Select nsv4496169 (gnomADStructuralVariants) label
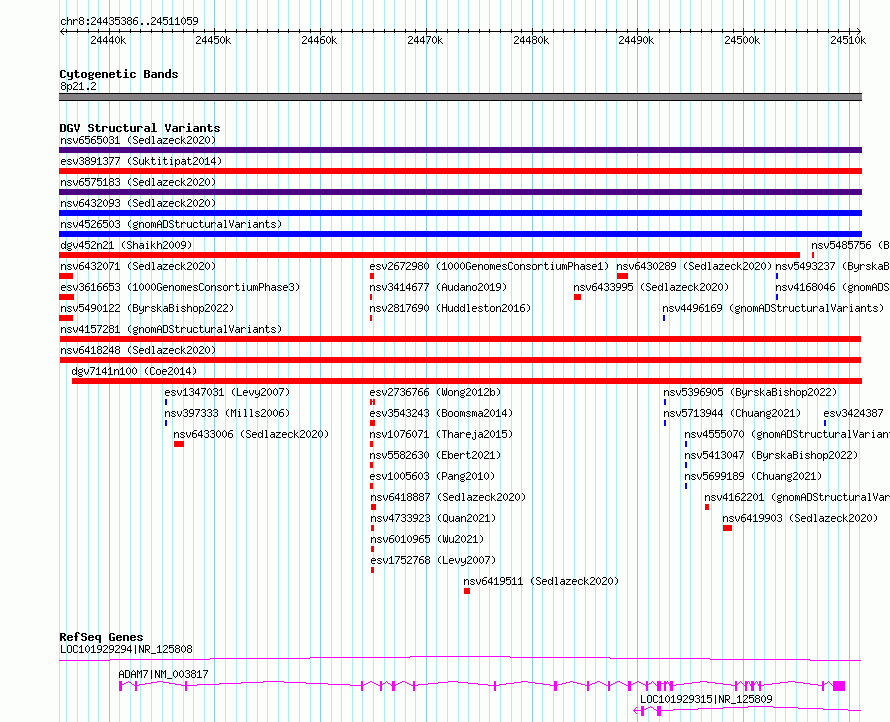 pyautogui.click(x=773, y=308)
